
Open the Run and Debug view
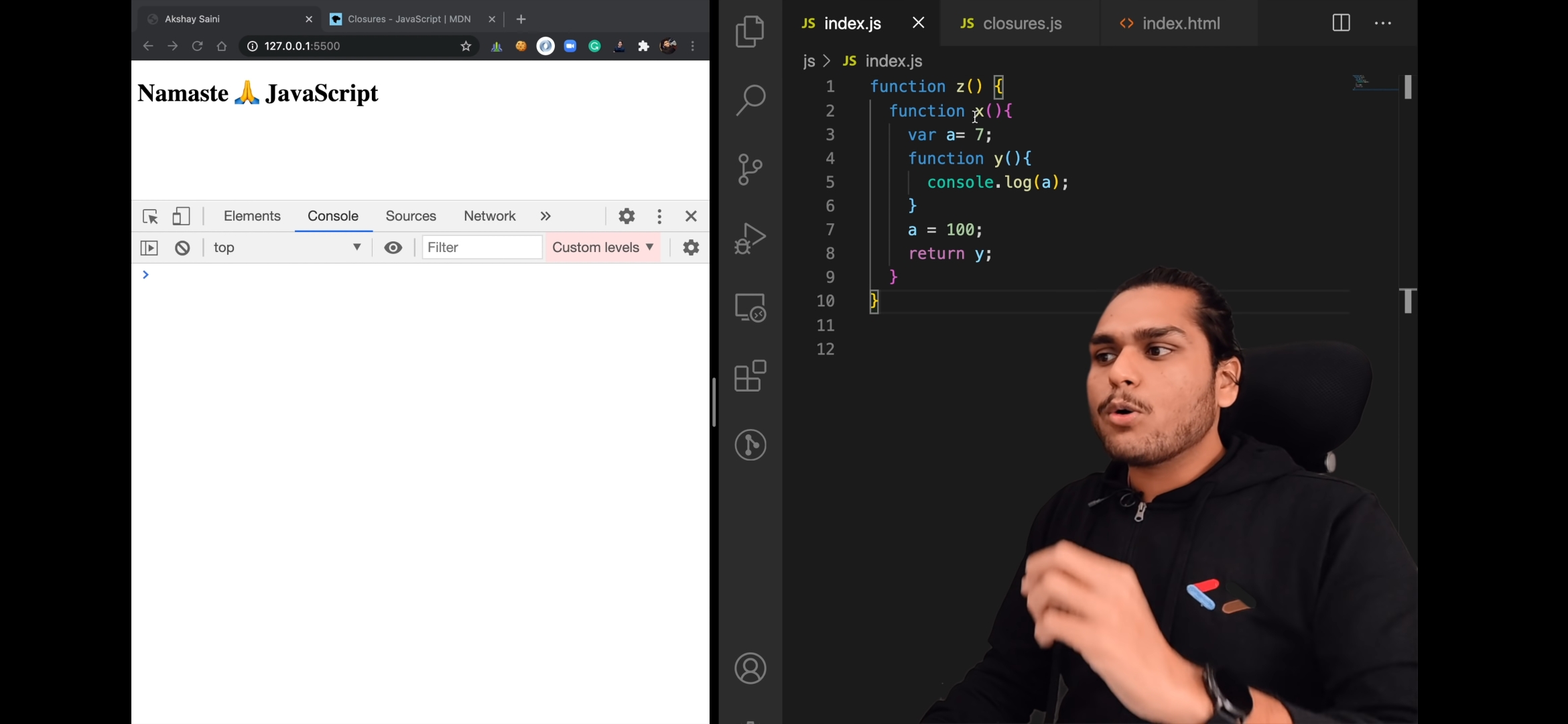[750, 239]
